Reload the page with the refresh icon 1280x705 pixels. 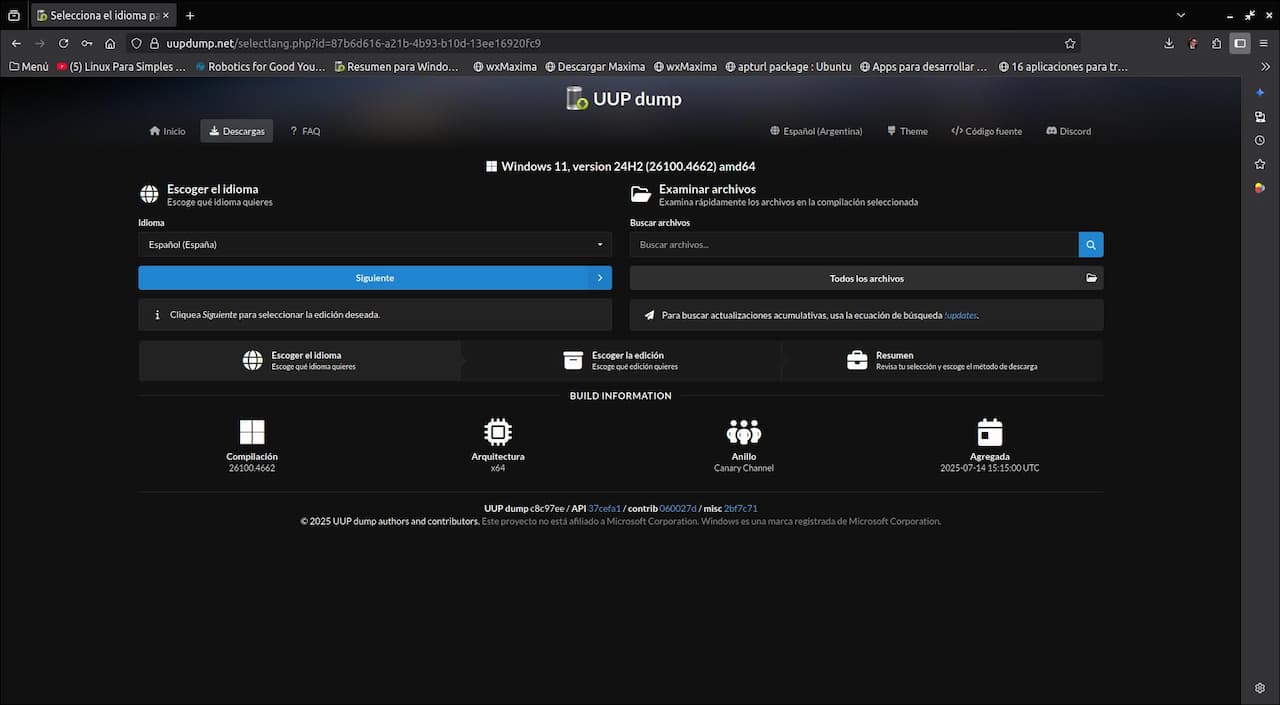[63, 43]
